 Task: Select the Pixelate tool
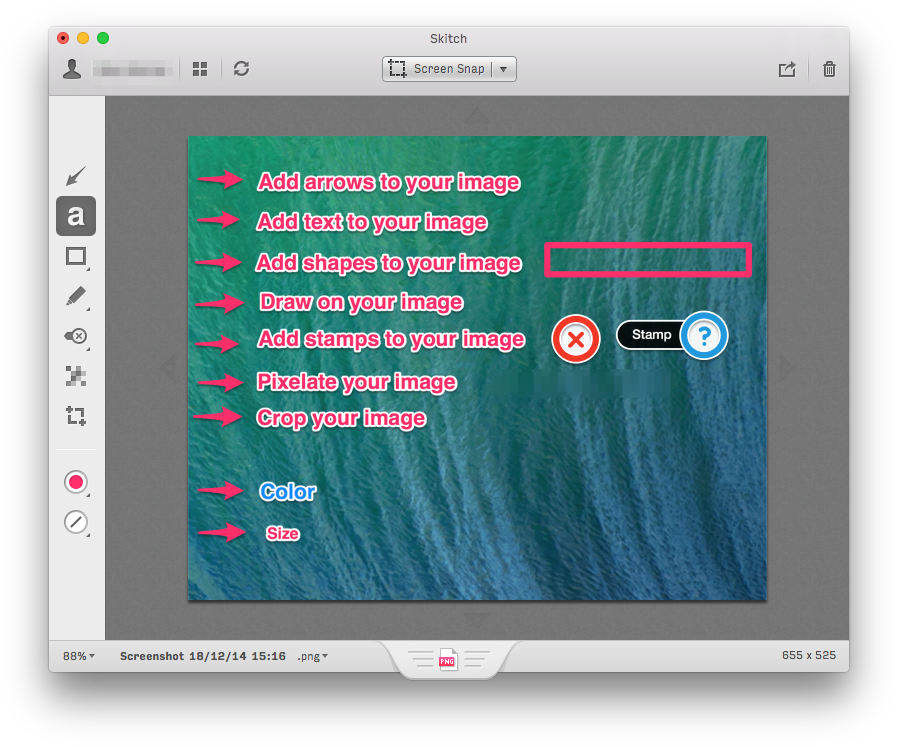click(76, 376)
